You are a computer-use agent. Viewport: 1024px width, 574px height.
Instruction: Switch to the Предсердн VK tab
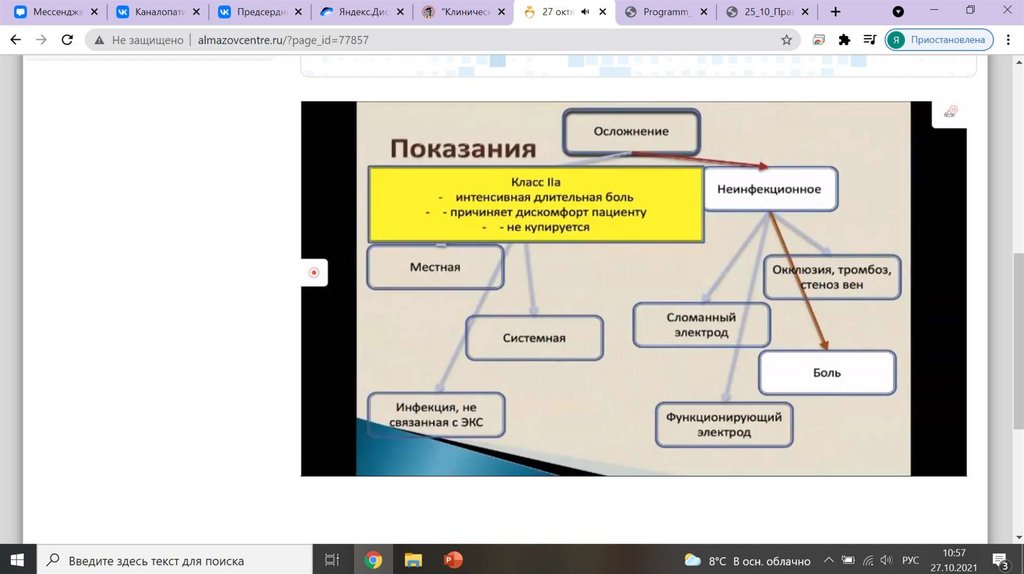(260, 12)
